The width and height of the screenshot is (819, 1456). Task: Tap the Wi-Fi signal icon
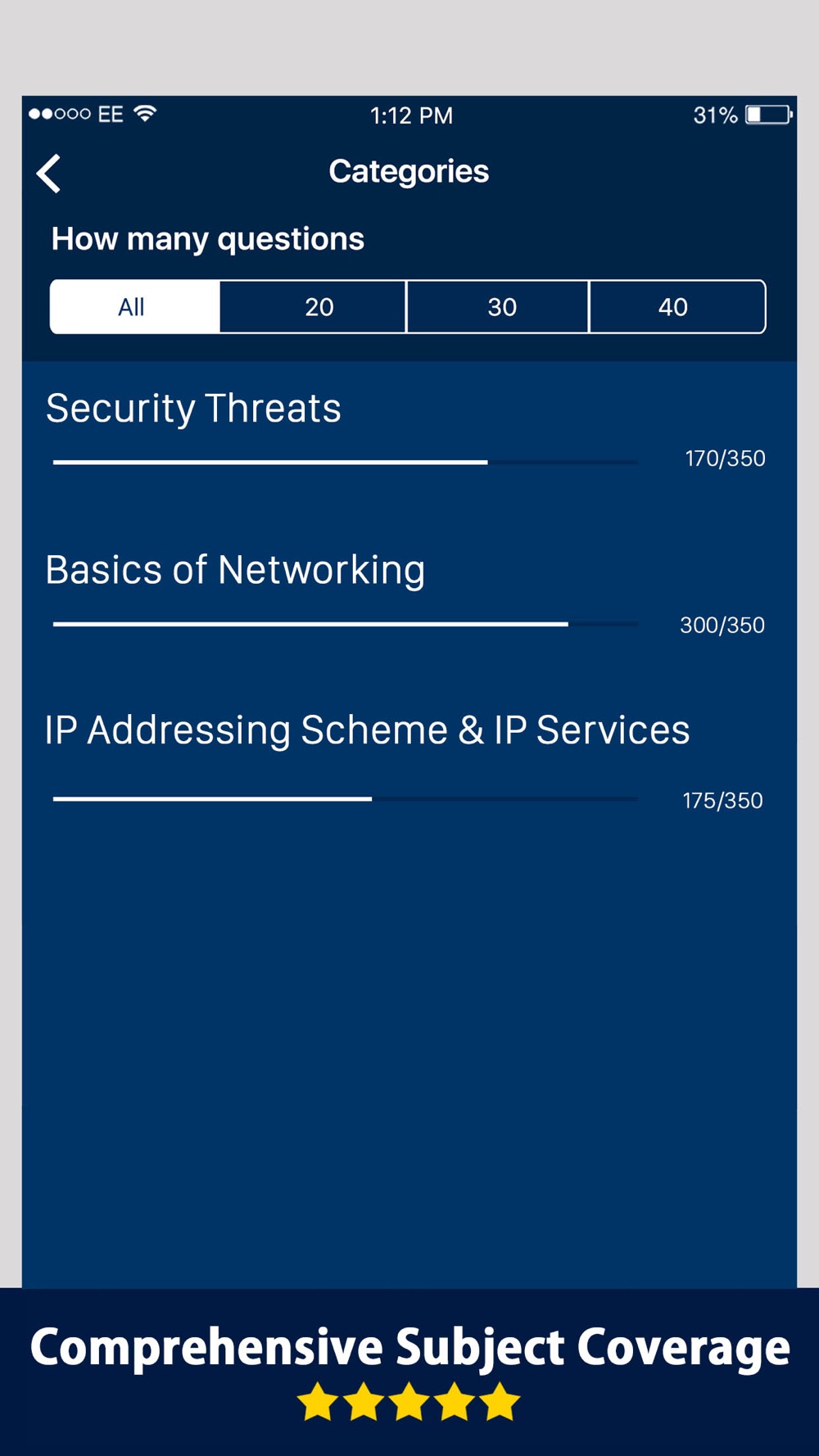point(145,114)
